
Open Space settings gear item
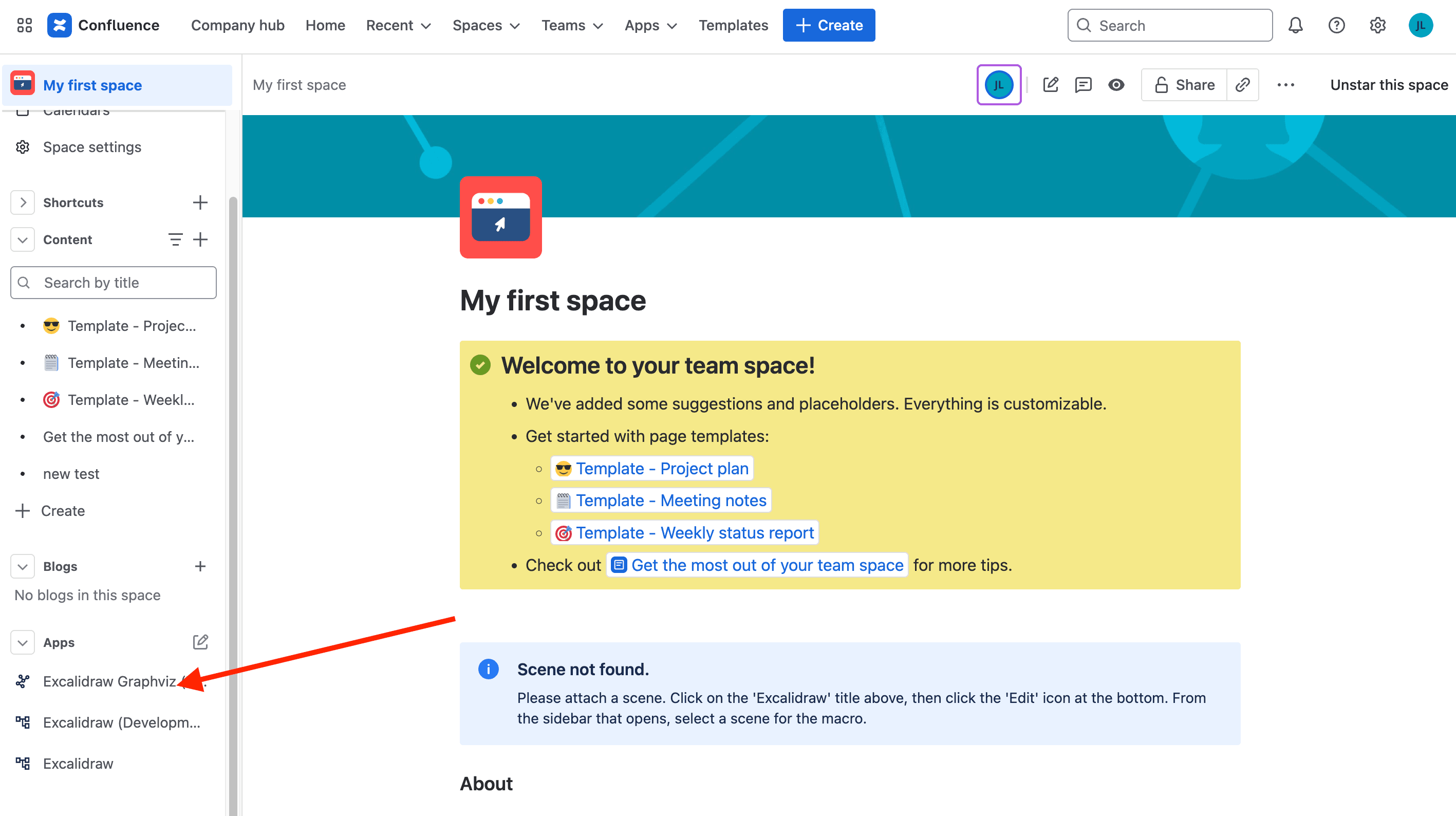pos(23,147)
